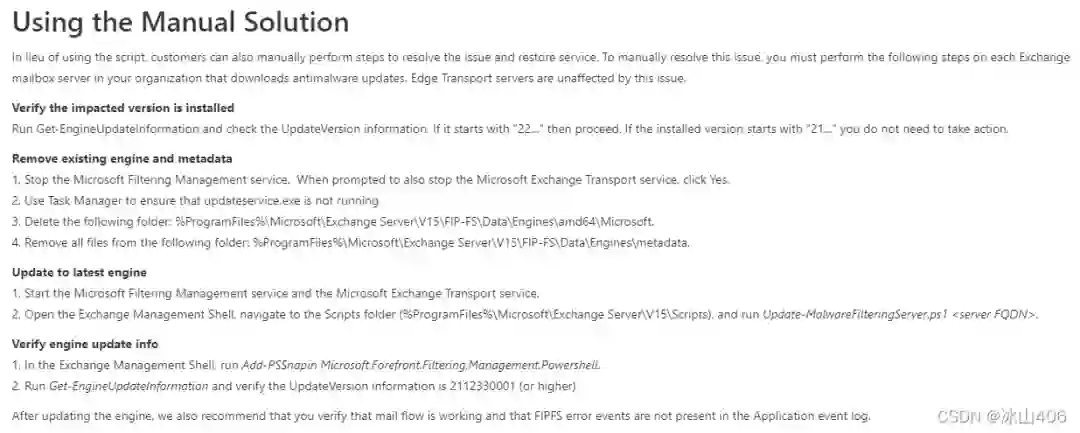Click the "Verify the impacted version is installed" subheading

click(123, 107)
